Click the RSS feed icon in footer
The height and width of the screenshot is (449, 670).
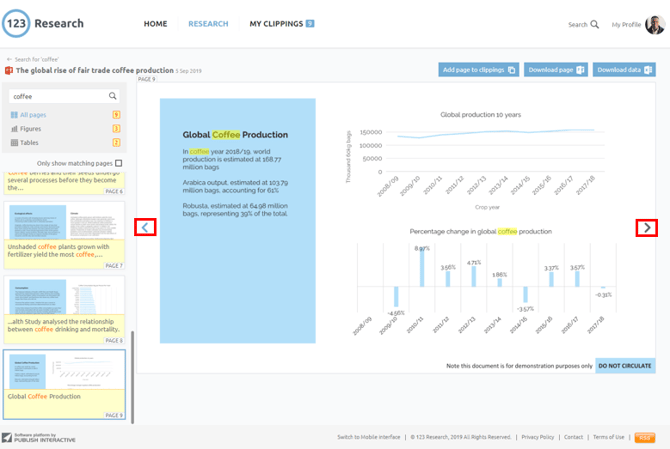(x=645, y=437)
